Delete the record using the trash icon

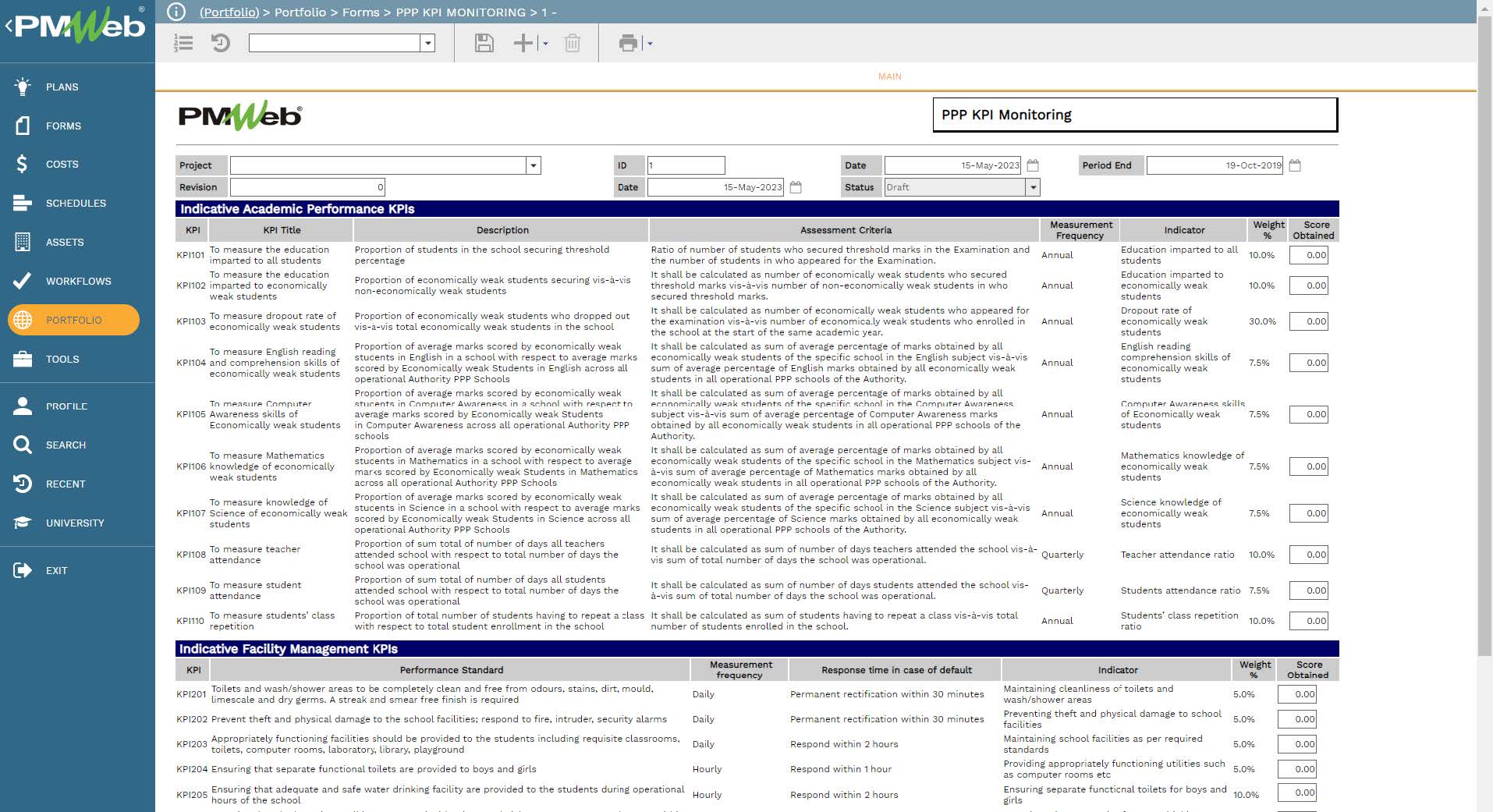point(573,43)
